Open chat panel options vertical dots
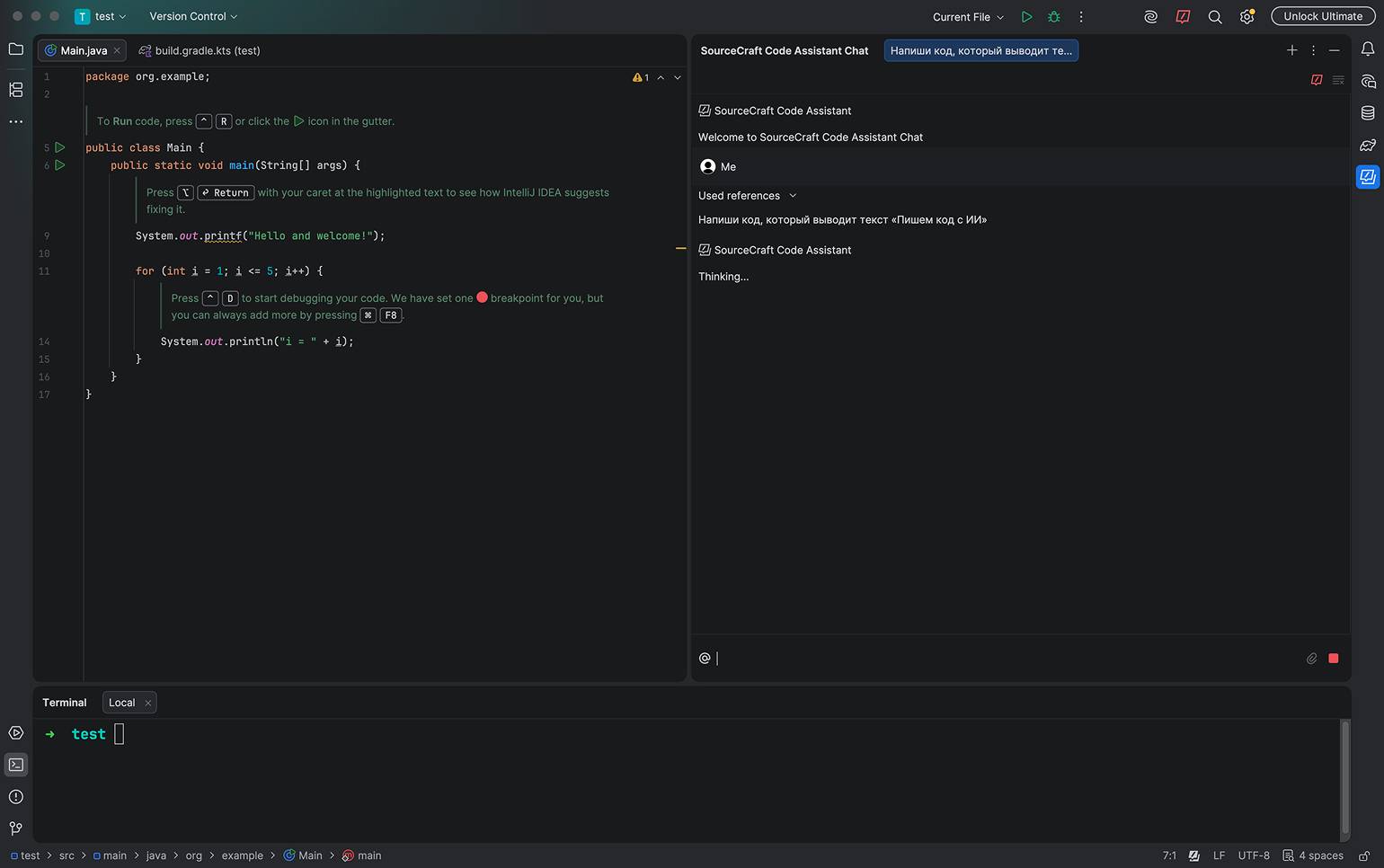 pos(1313,50)
